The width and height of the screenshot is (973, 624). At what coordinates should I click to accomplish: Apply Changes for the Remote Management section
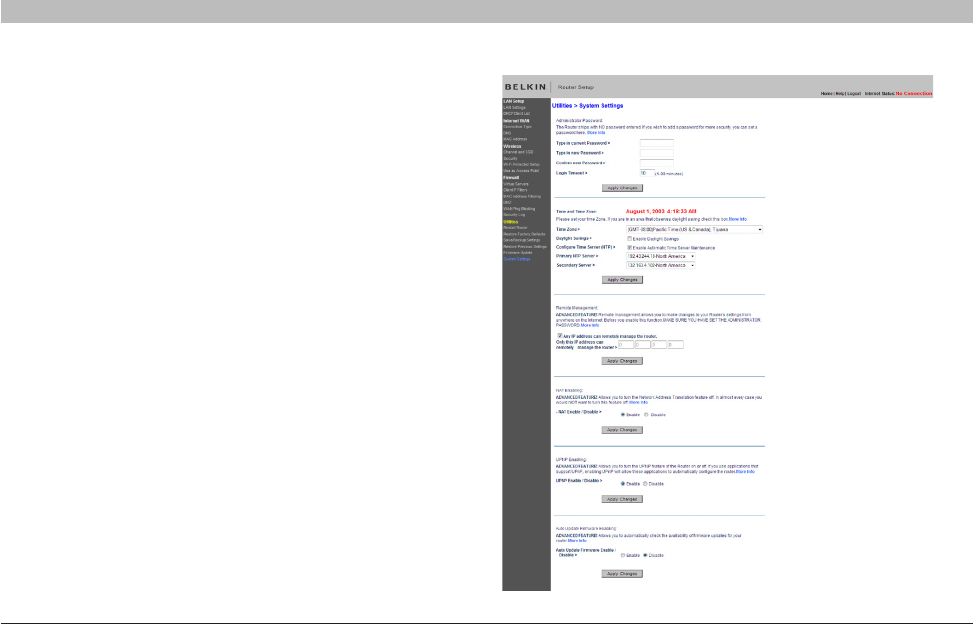tap(621, 359)
